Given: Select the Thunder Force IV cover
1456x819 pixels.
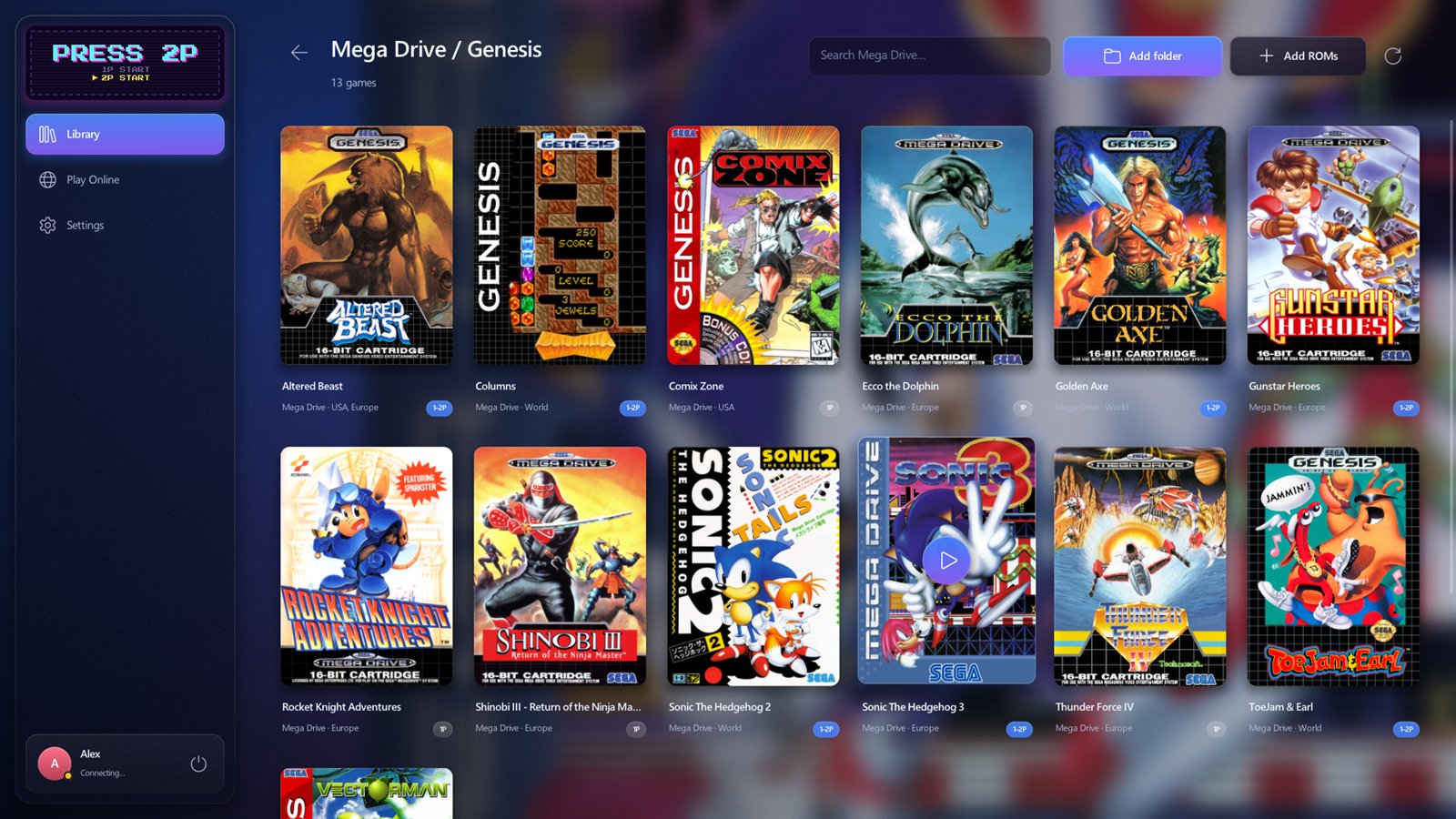Looking at the screenshot, I should [1140, 566].
